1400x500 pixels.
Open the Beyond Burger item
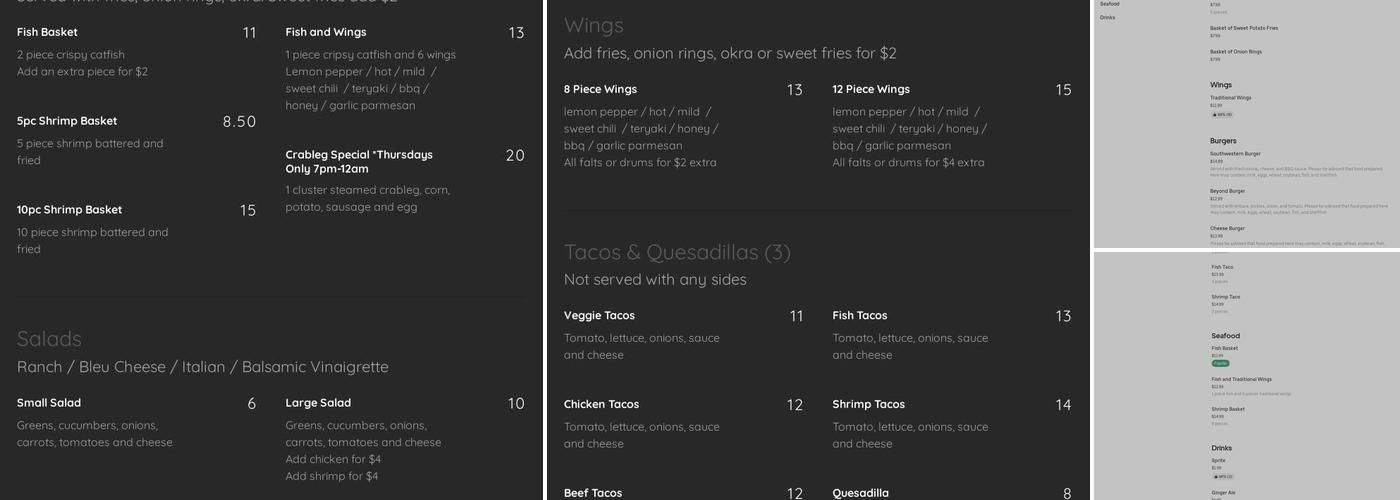tap(1227, 190)
